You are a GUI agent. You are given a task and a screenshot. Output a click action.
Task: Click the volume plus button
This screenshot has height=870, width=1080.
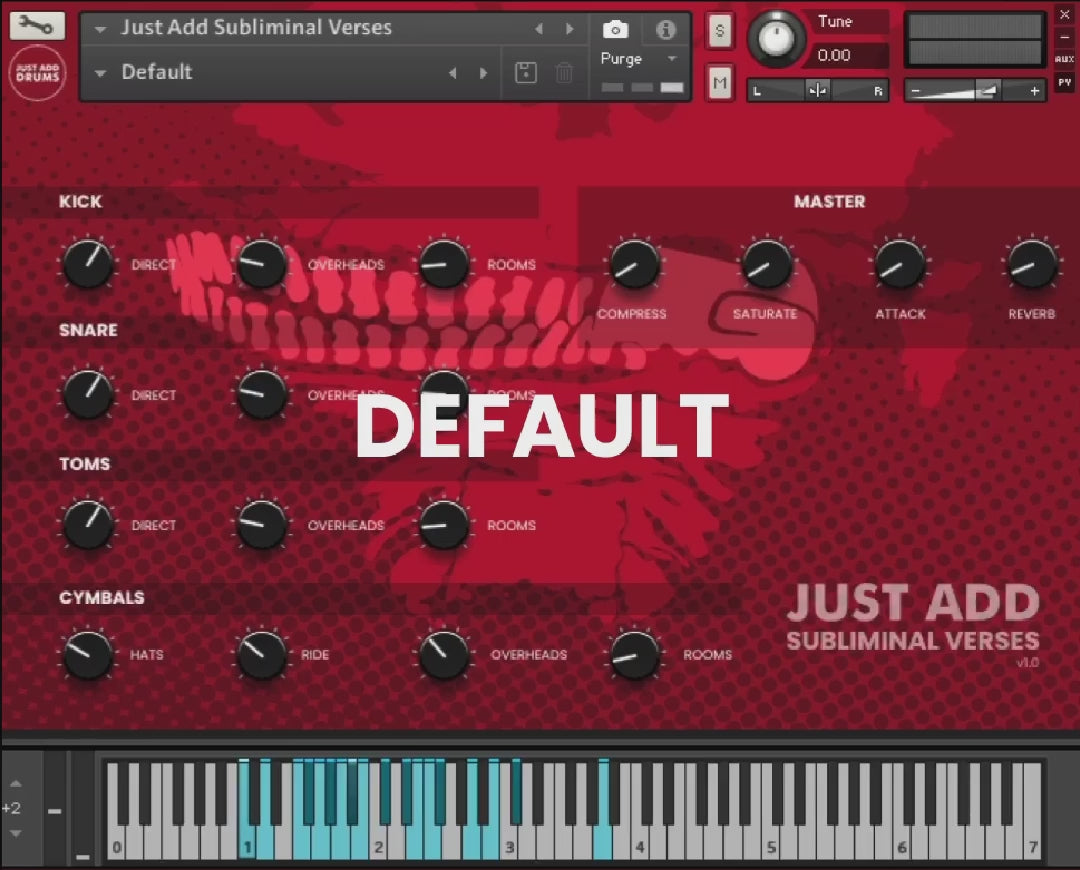[1035, 91]
